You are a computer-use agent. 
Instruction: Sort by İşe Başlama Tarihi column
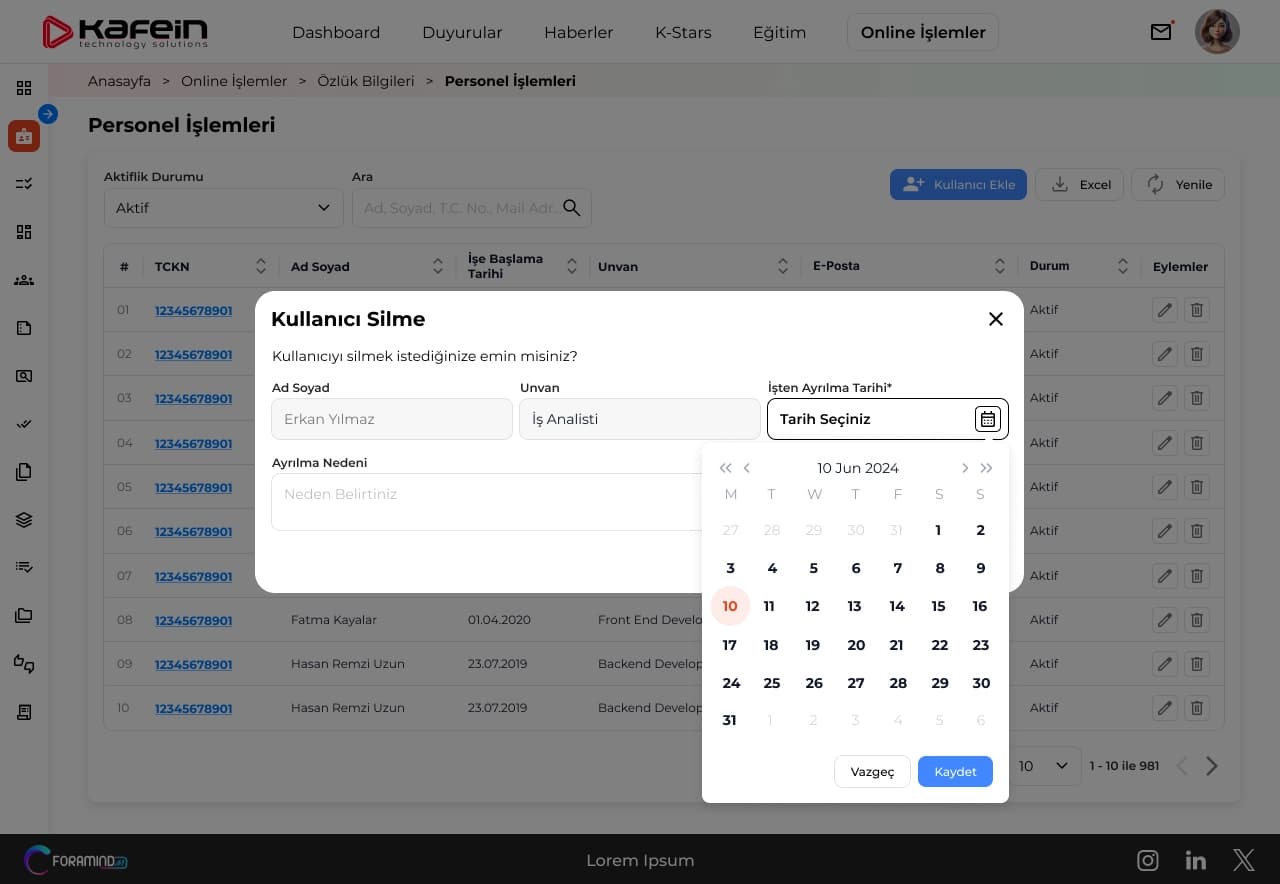click(x=572, y=266)
